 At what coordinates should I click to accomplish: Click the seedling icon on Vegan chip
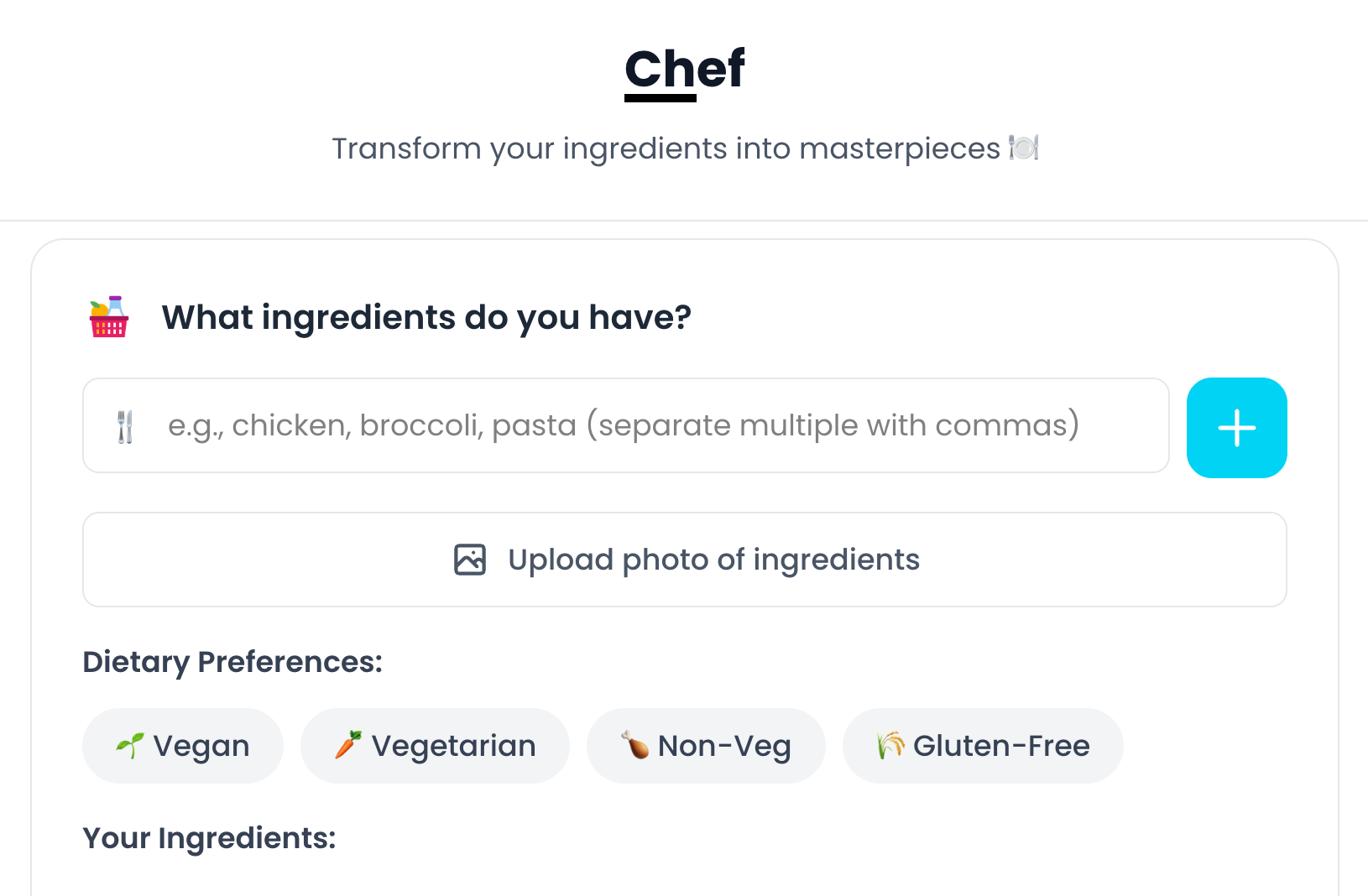click(x=130, y=745)
